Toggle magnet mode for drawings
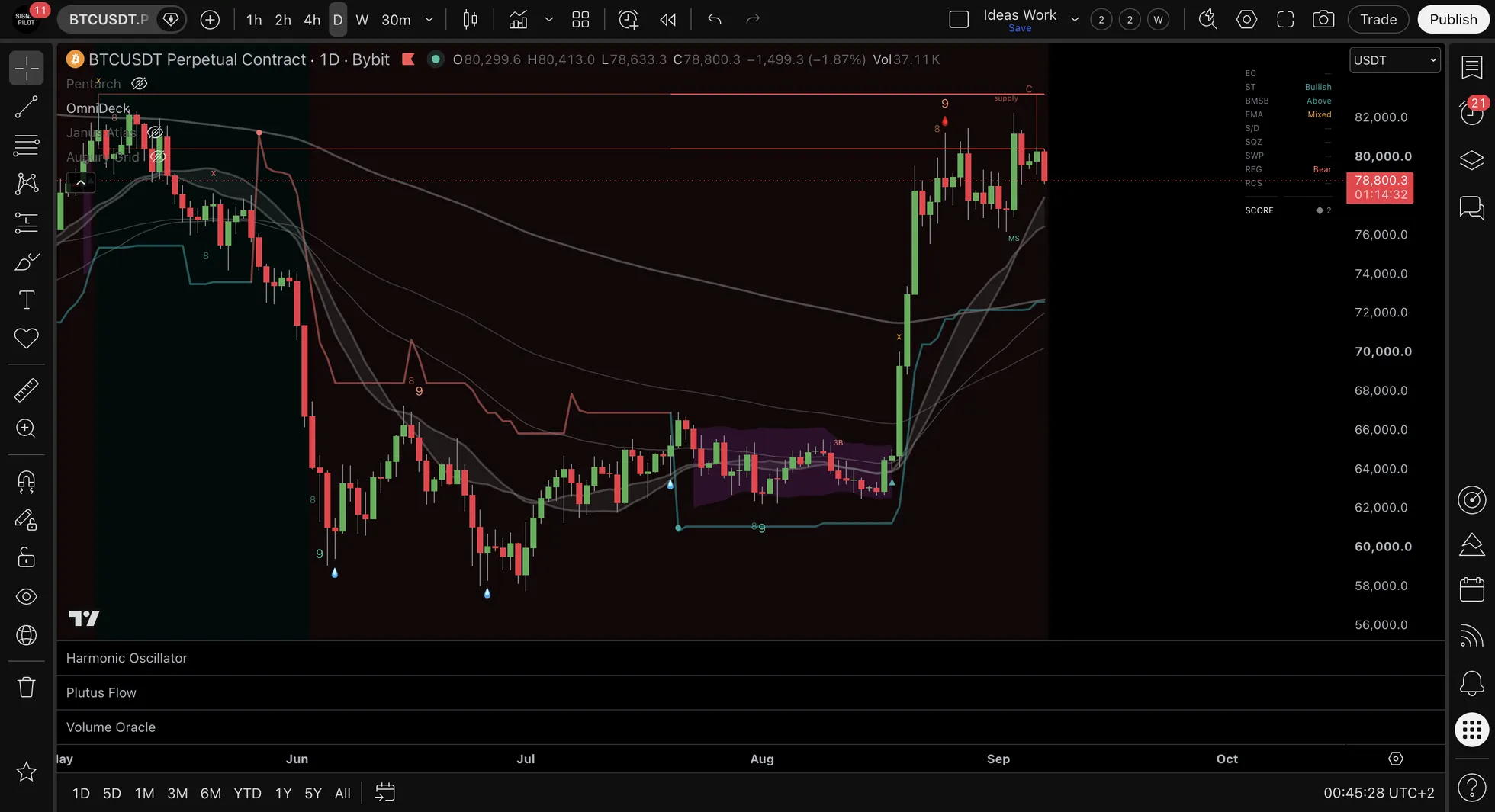Image resolution: width=1495 pixels, height=812 pixels. (x=27, y=482)
